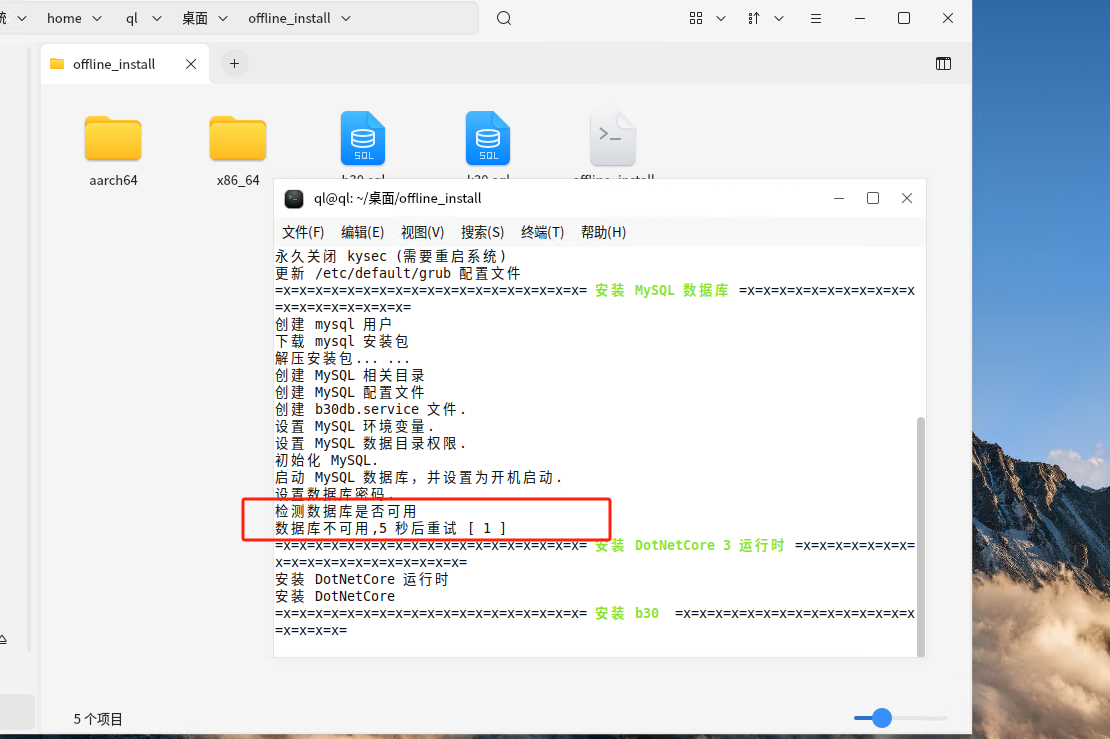Minimize the terminal window
The width and height of the screenshot is (1110, 739).
(x=839, y=199)
